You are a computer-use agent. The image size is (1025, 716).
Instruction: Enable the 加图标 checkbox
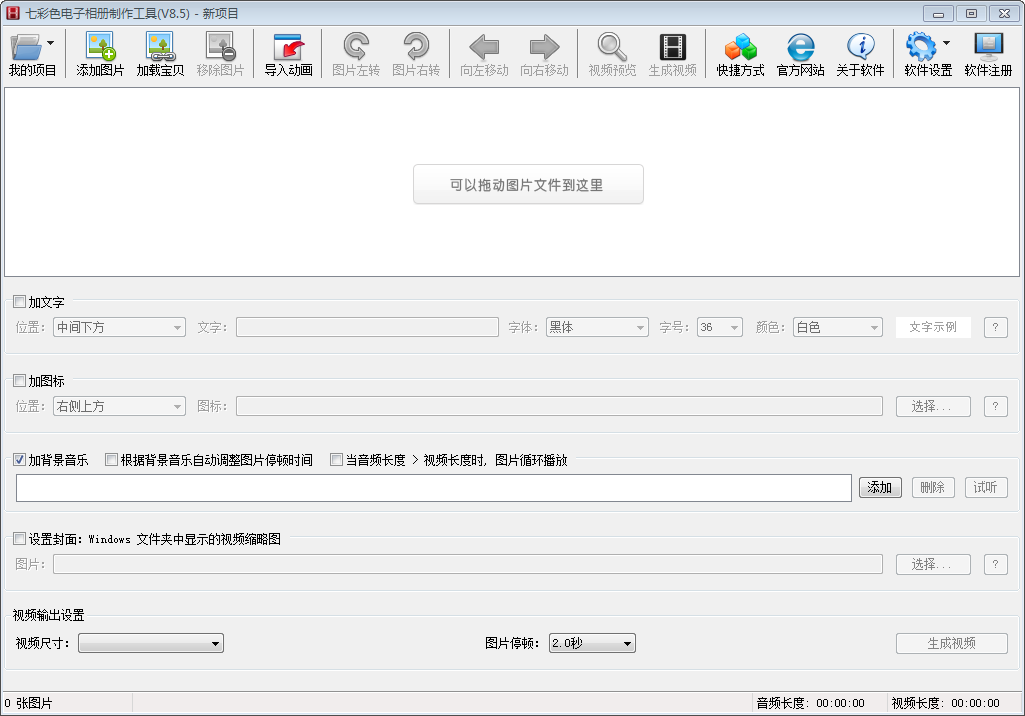click(20, 381)
